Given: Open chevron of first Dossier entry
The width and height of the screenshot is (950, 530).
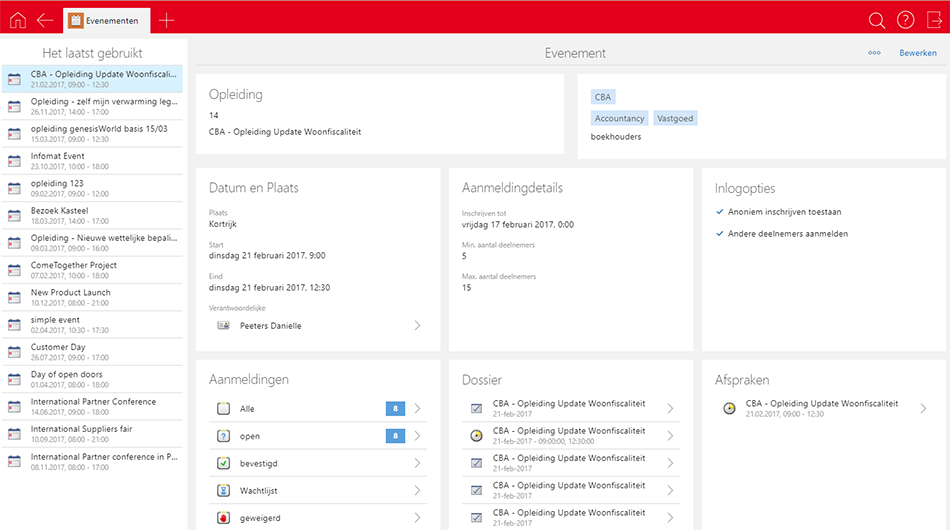Looking at the screenshot, I should [x=670, y=408].
